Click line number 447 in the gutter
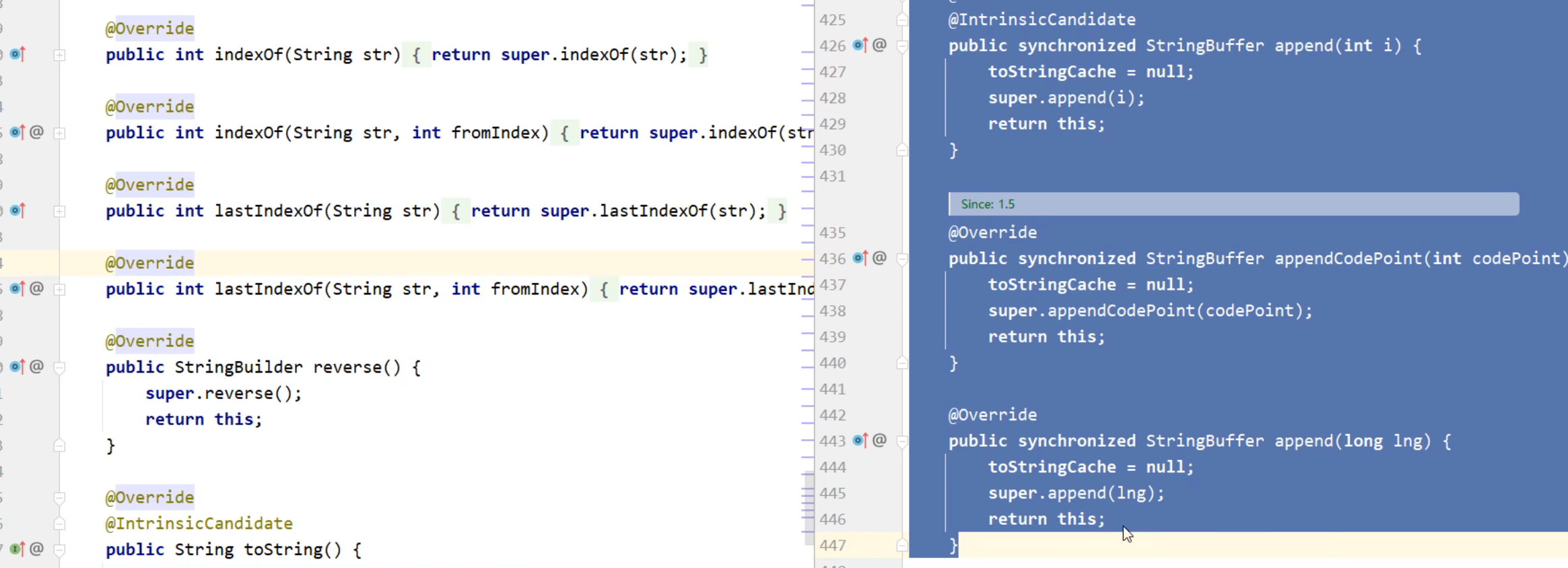This screenshot has width=1568, height=568. tap(832, 545)
